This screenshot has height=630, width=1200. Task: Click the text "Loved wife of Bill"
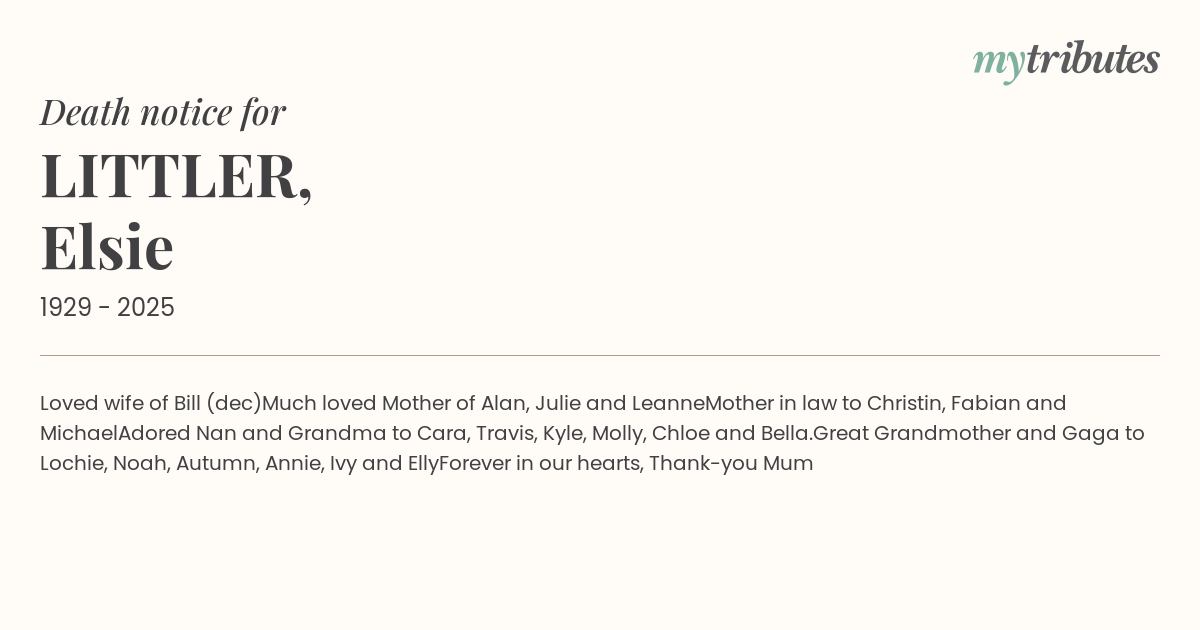point(121,403)
